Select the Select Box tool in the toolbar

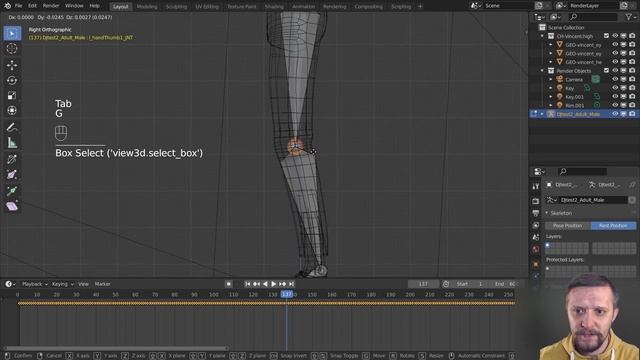[x=12, y=33]
